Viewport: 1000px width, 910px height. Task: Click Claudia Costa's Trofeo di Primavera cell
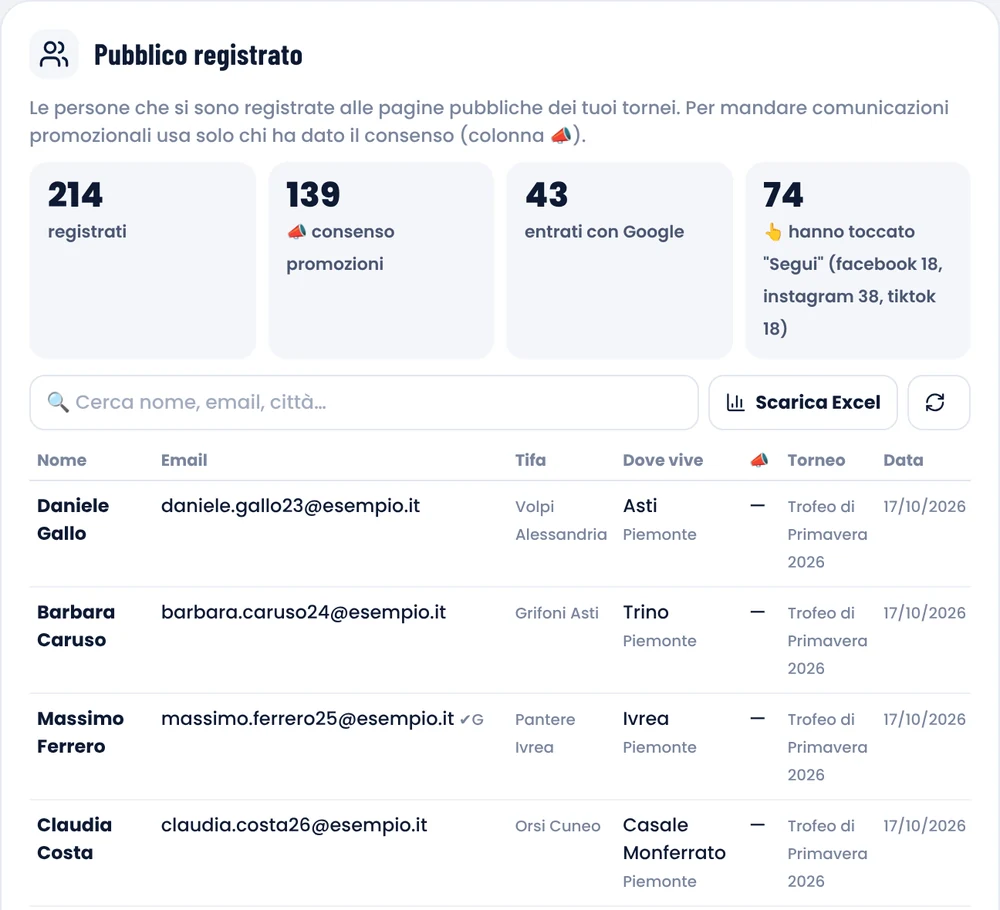(x=827, y=853)
